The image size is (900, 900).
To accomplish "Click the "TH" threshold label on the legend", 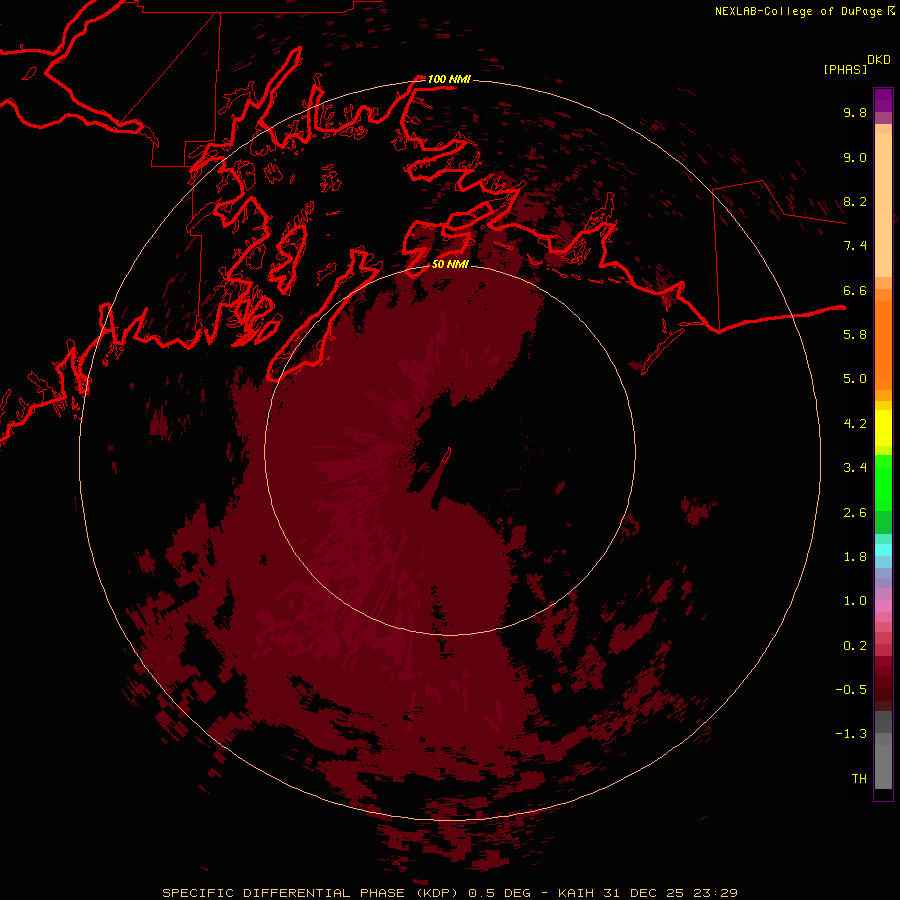I will (x=859, y=778).
